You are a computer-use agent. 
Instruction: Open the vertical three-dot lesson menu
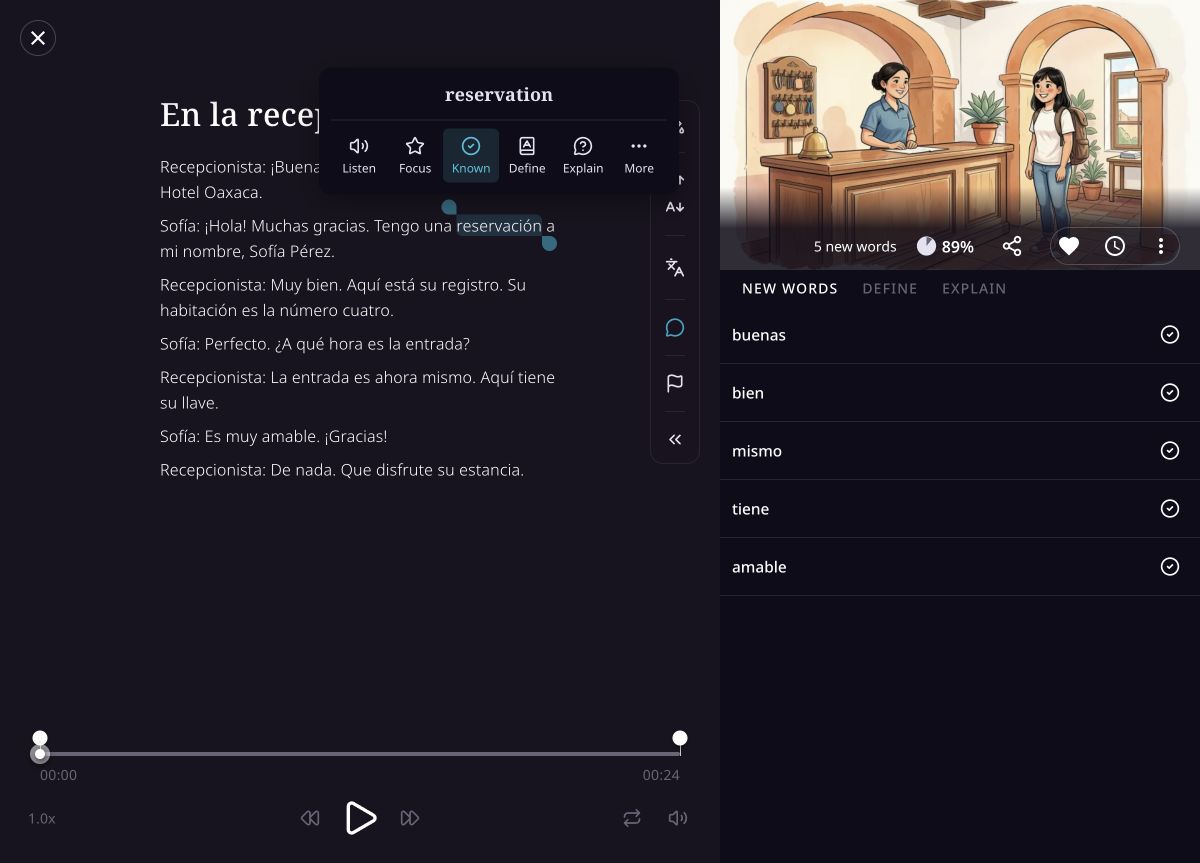1161,246
